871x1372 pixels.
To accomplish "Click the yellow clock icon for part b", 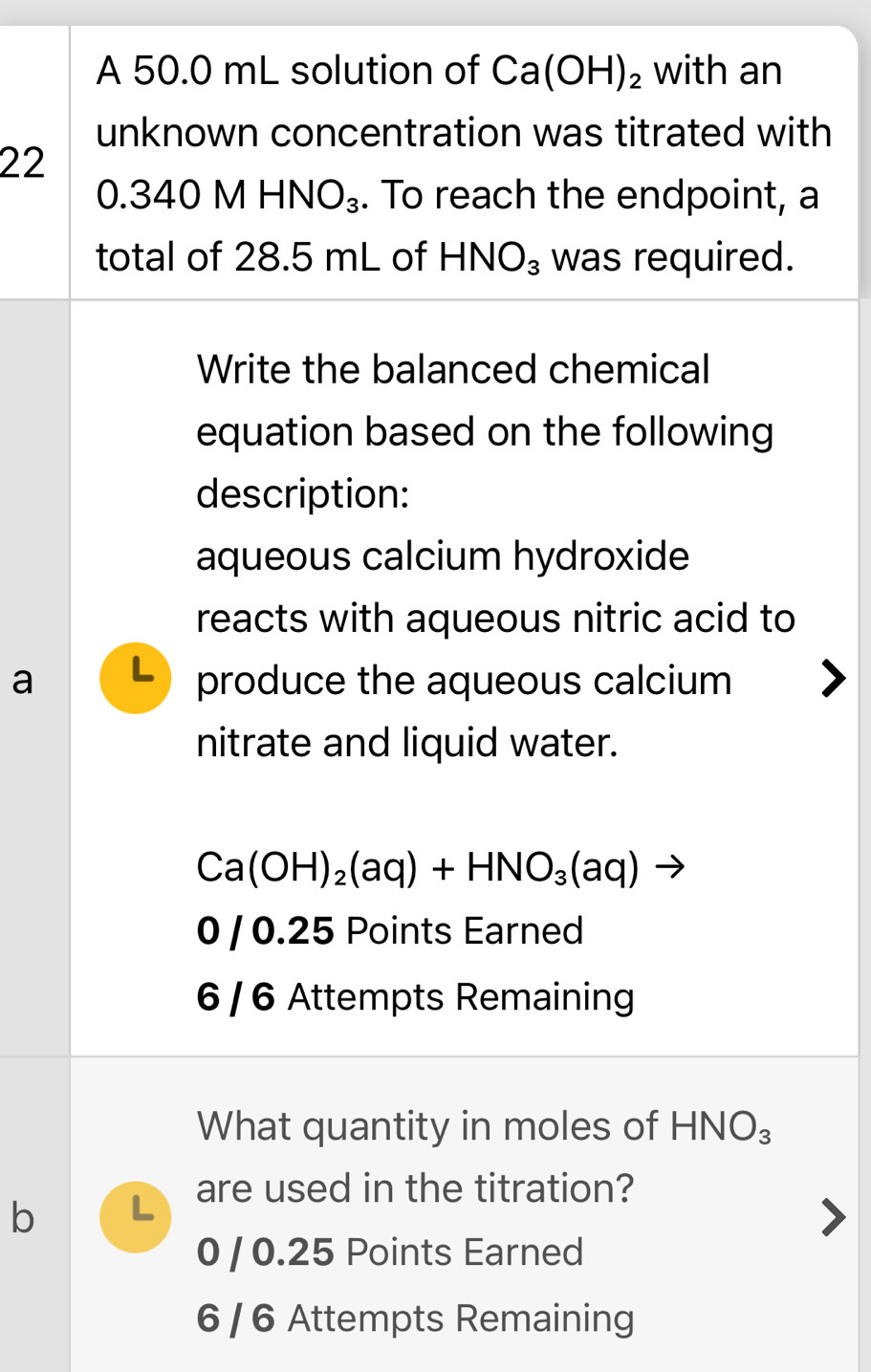I will 136,1216.
